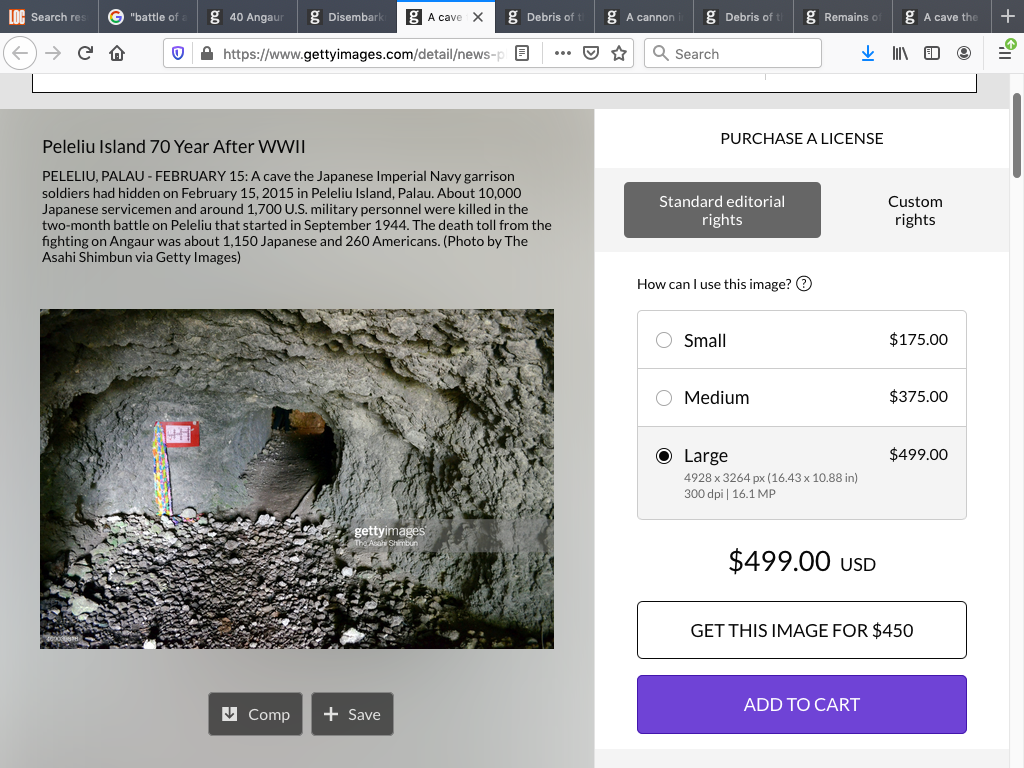Show the Library bookmarks and history
Screen dimensions: 1024x768
900,53
